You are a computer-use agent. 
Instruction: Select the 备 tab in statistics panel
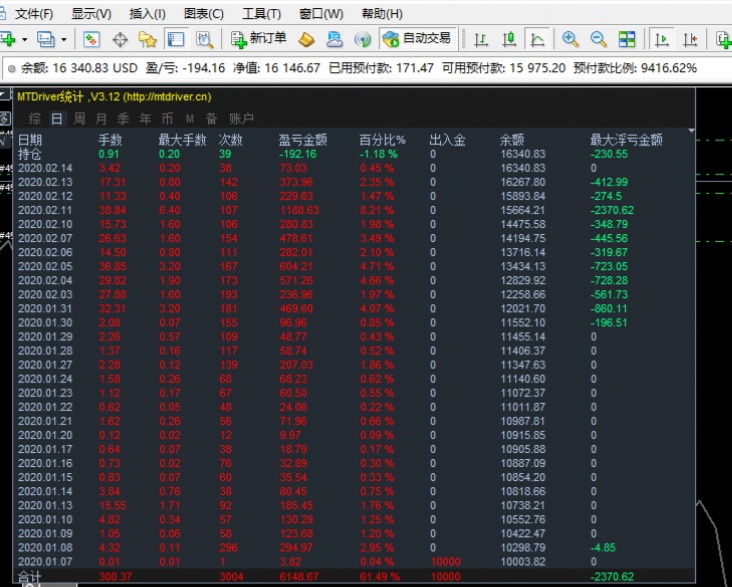pyautogui.click(x=211, y=119)
